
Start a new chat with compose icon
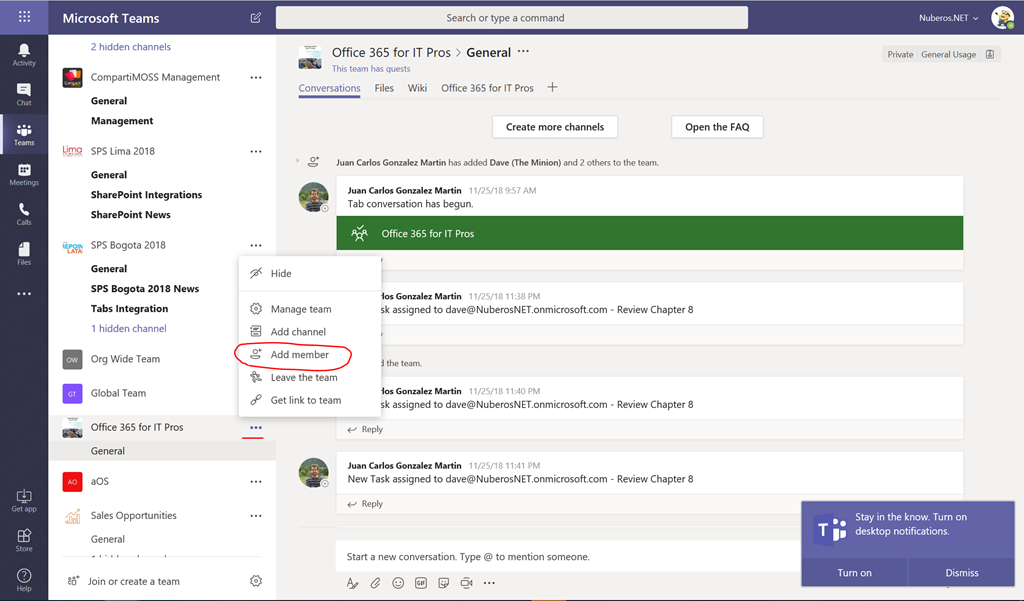pyautogui.click(x=256, y=18)
